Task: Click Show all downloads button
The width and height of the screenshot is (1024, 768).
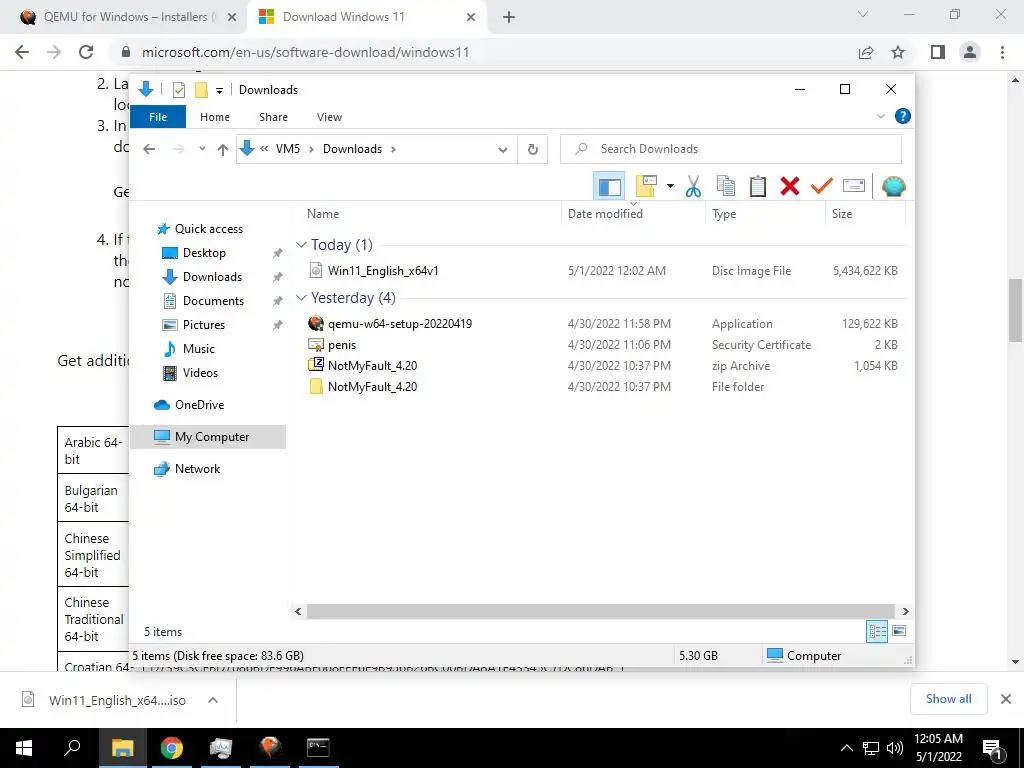Action: (x=948, y=699)
